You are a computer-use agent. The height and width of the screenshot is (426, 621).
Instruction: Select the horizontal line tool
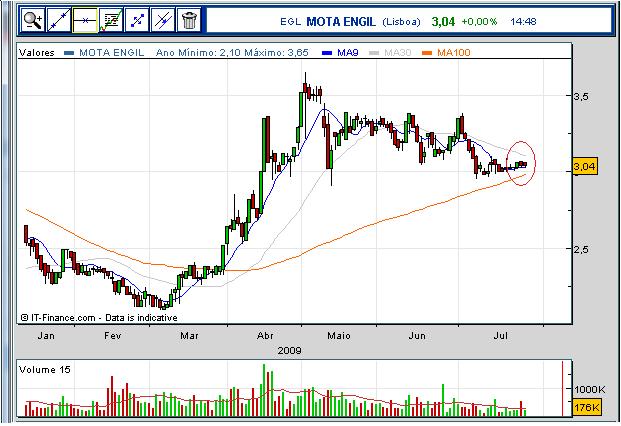[x=85, y=20]
